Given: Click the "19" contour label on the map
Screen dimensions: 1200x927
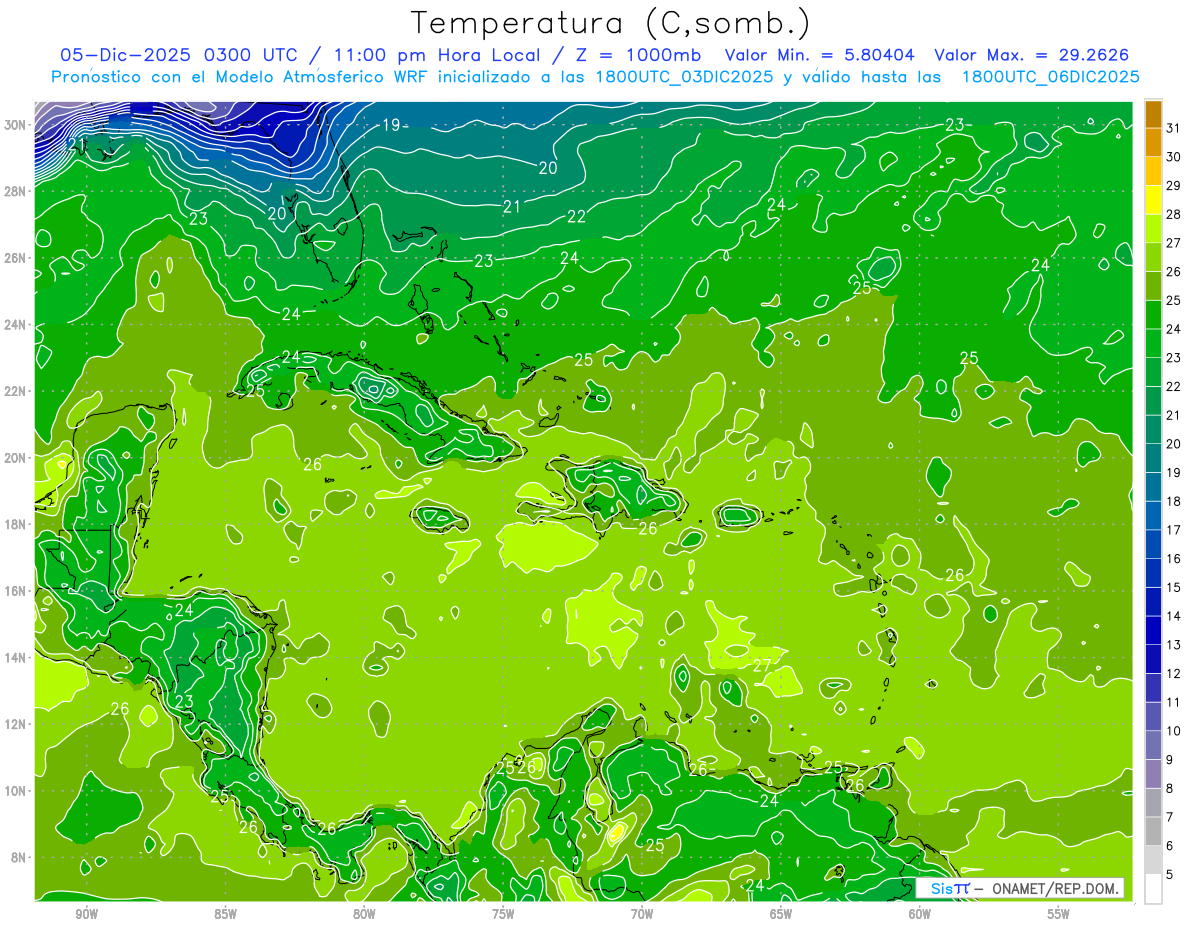Looking at the screenshot, I should point(391,125).
